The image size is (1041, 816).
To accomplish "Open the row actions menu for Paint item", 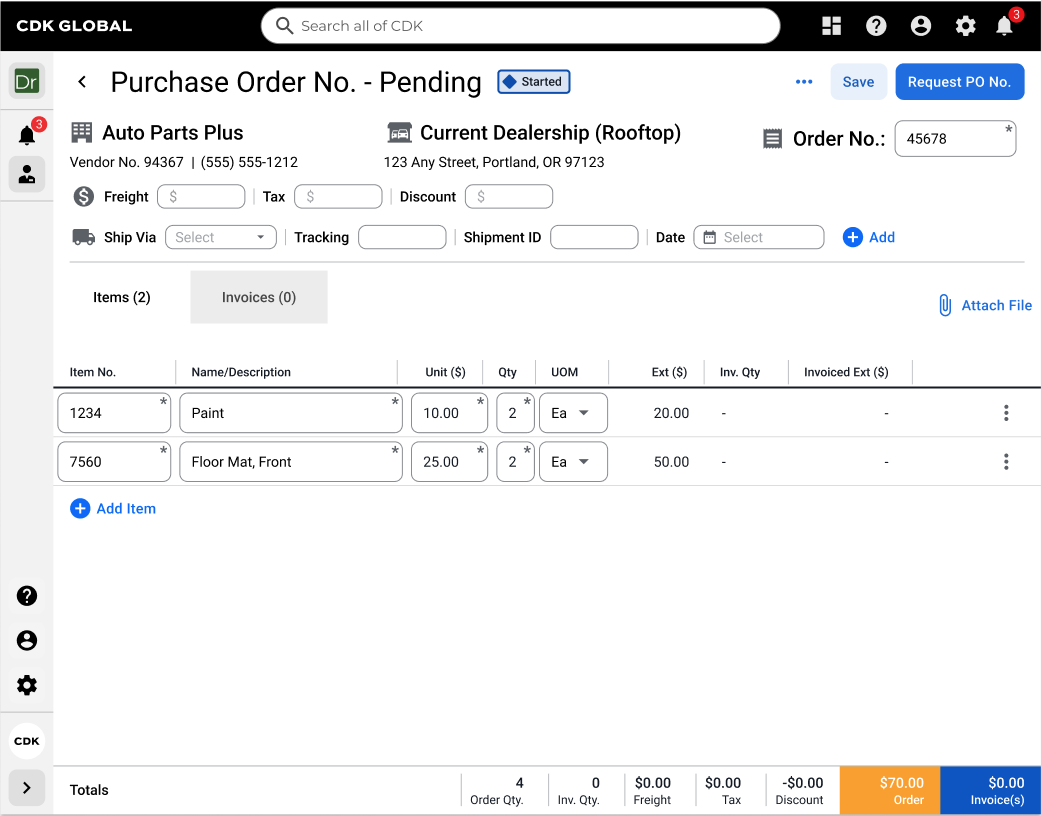I will 1006,412.
